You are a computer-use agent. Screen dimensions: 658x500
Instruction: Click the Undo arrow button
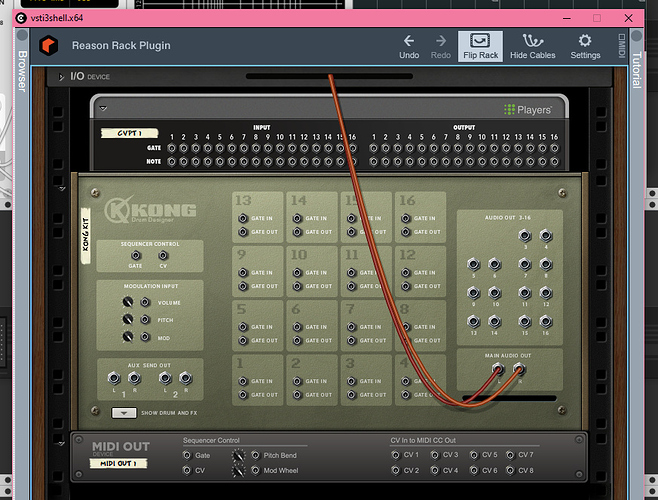(x=409, y=47)
